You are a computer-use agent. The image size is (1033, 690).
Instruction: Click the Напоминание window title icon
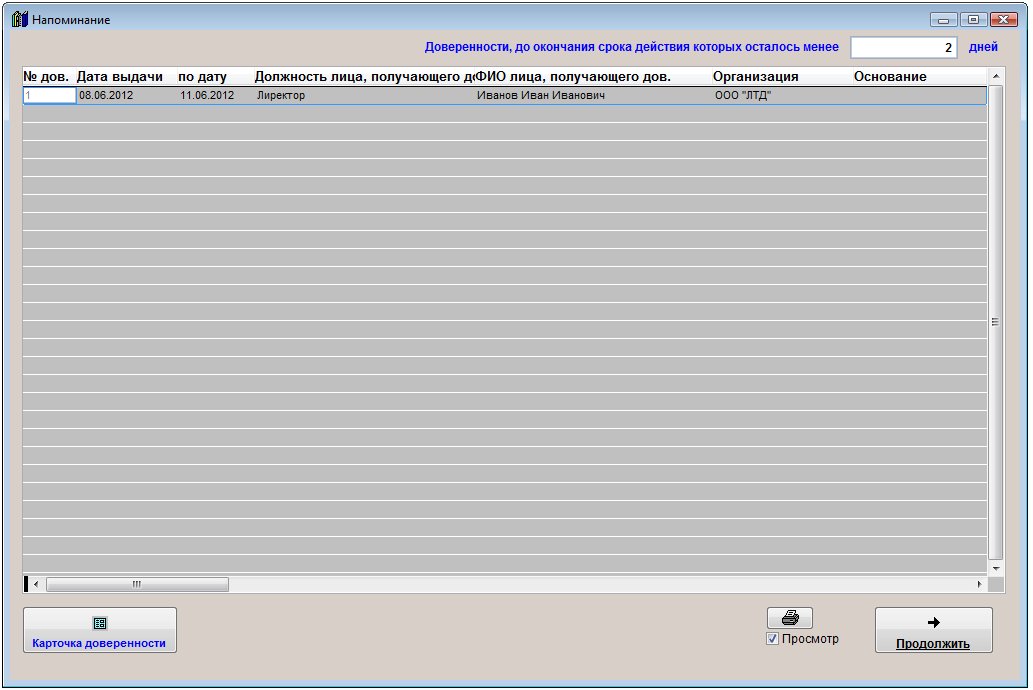20,19
